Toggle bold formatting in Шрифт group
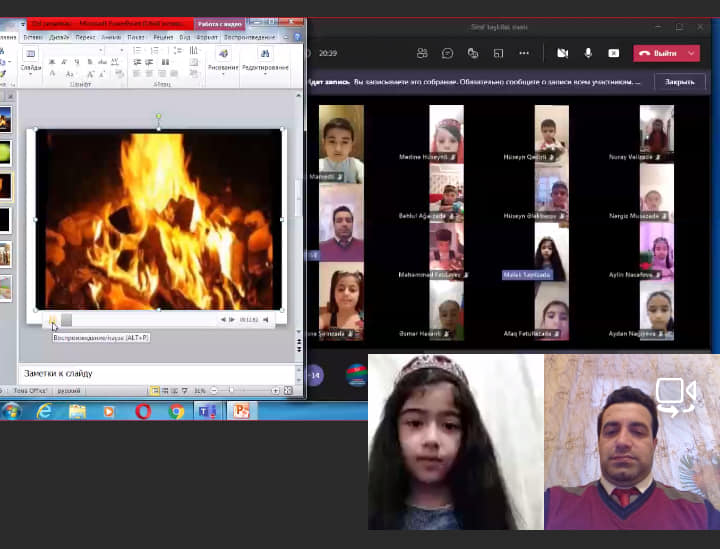Image resolution: width=720 pixels, height=549 pixels. point(52,62)
